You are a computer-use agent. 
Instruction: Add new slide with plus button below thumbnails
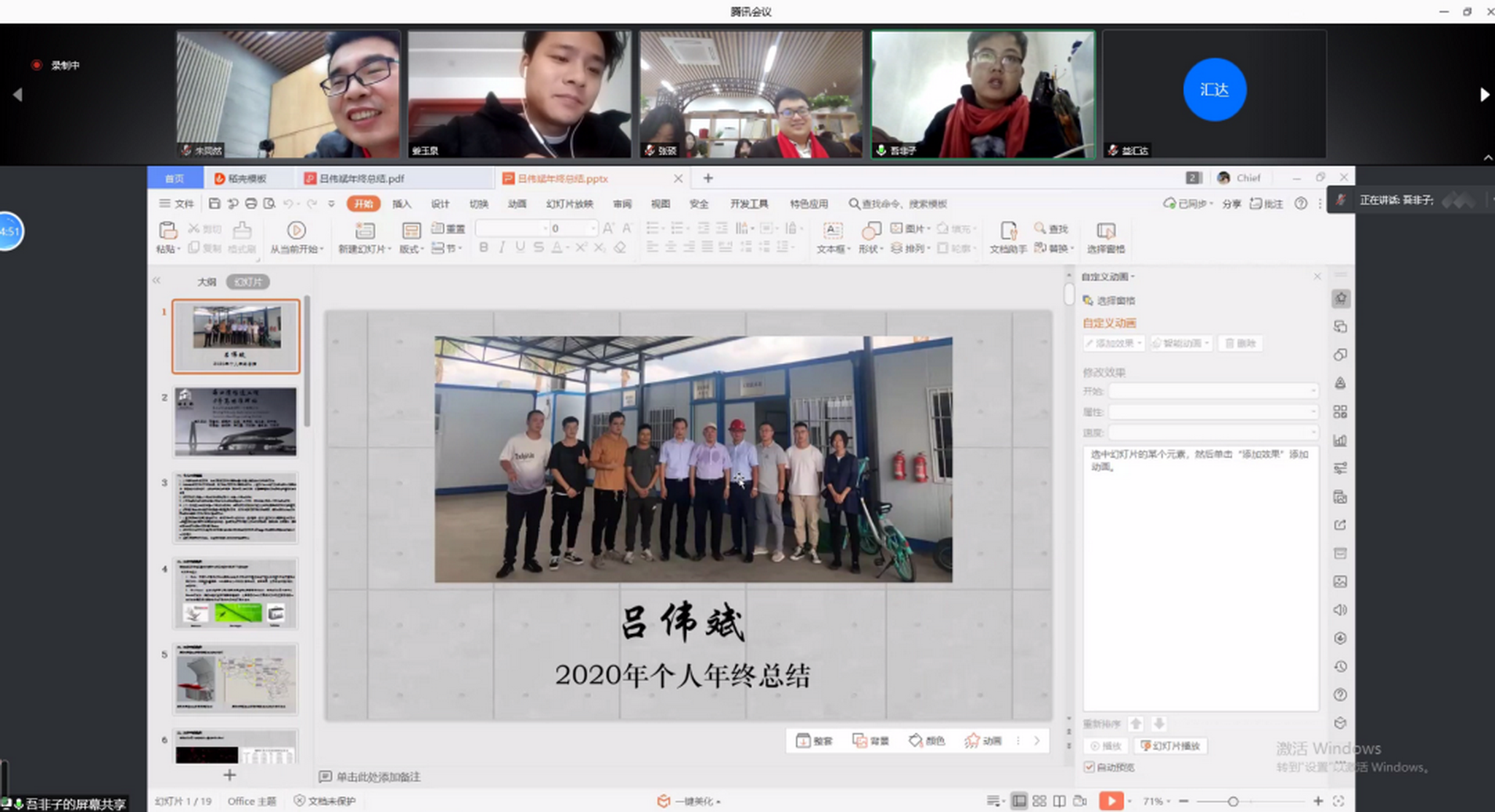(x=230, y=775)
